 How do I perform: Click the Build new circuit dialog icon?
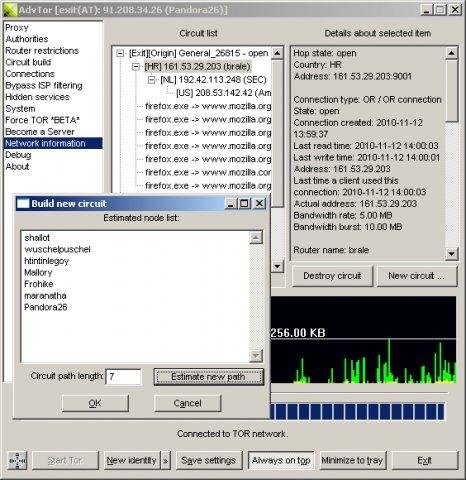(23, 203)
